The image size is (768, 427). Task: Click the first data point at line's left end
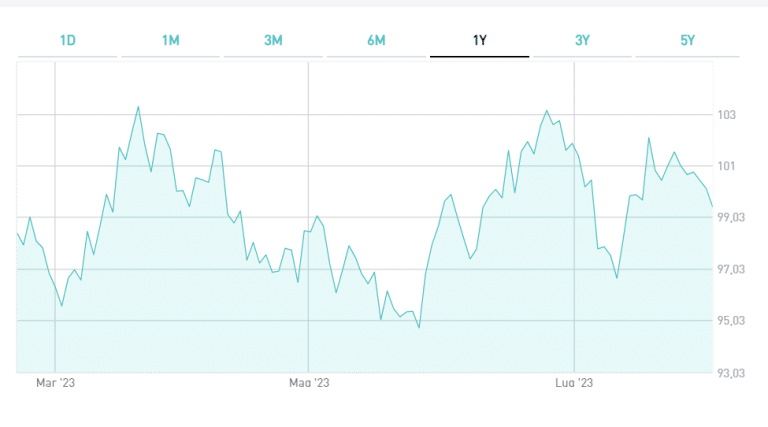[18, 233]
